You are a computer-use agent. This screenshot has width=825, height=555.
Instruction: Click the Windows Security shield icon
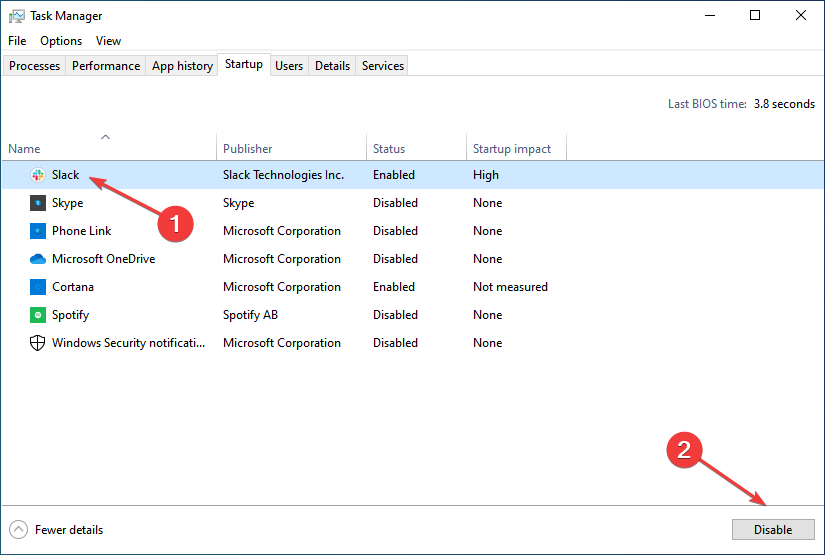(x=37, y=343)
